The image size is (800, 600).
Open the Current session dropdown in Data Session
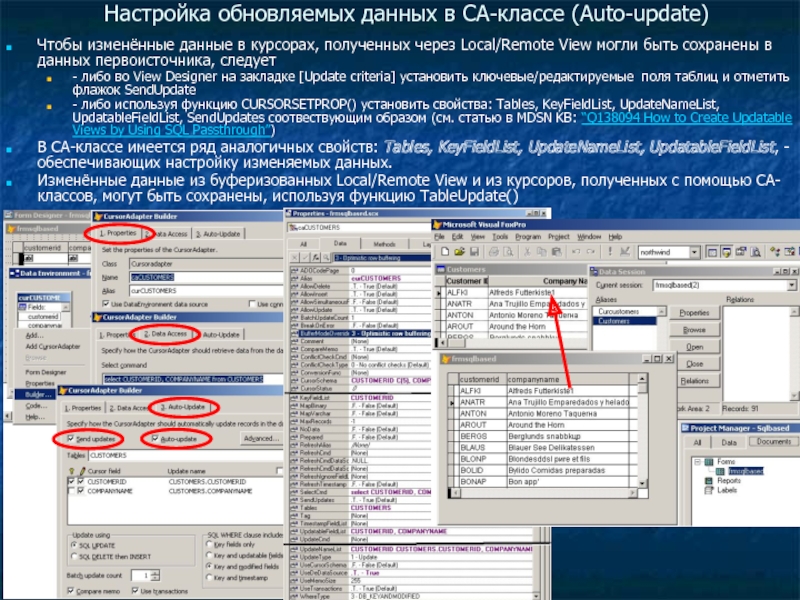click(790, 285)
